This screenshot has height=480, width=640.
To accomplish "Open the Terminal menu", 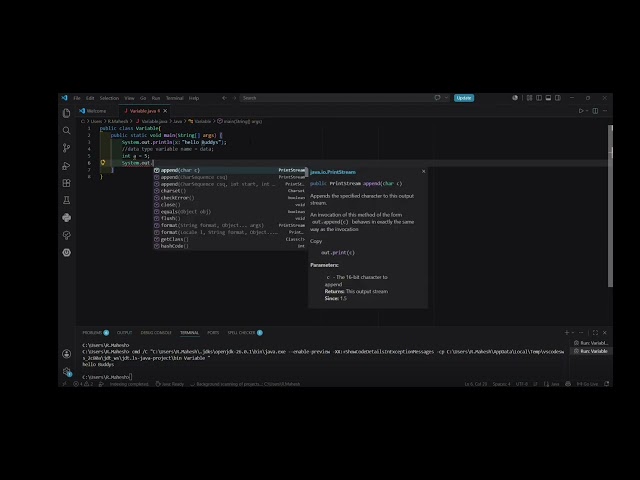I will (x=174, y=98).
